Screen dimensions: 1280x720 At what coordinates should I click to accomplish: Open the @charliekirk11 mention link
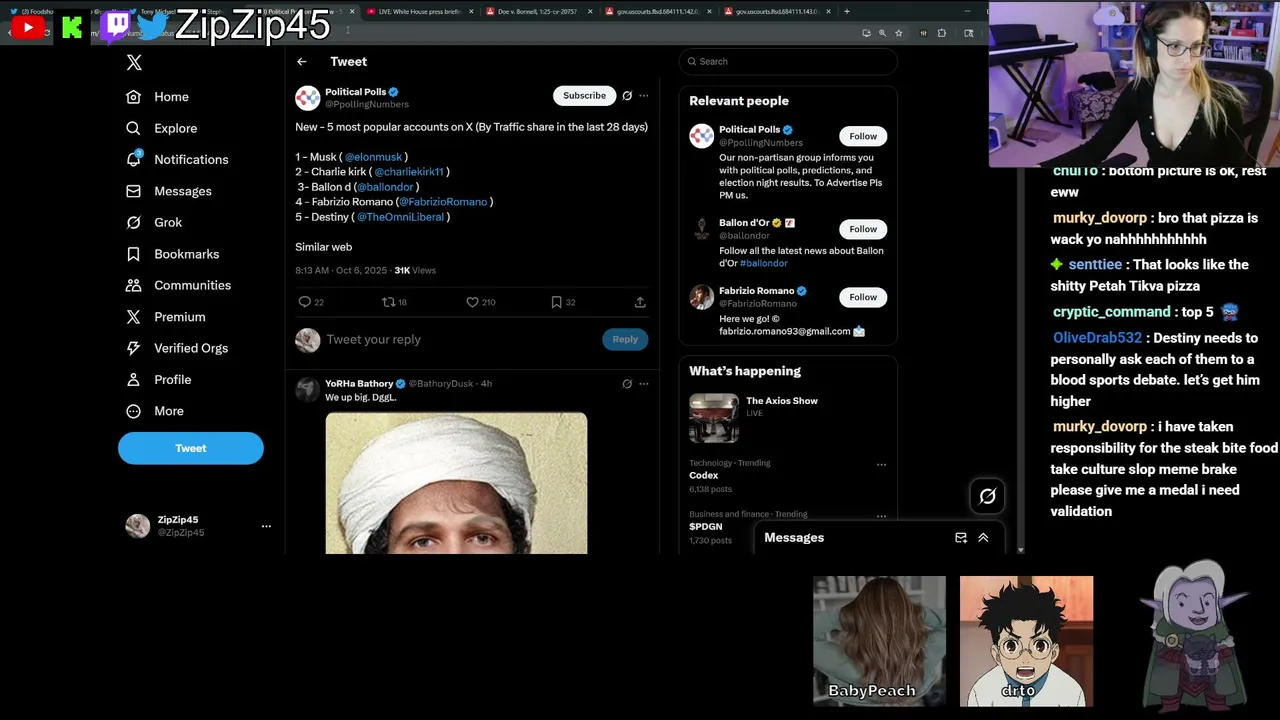pos(408,172)
